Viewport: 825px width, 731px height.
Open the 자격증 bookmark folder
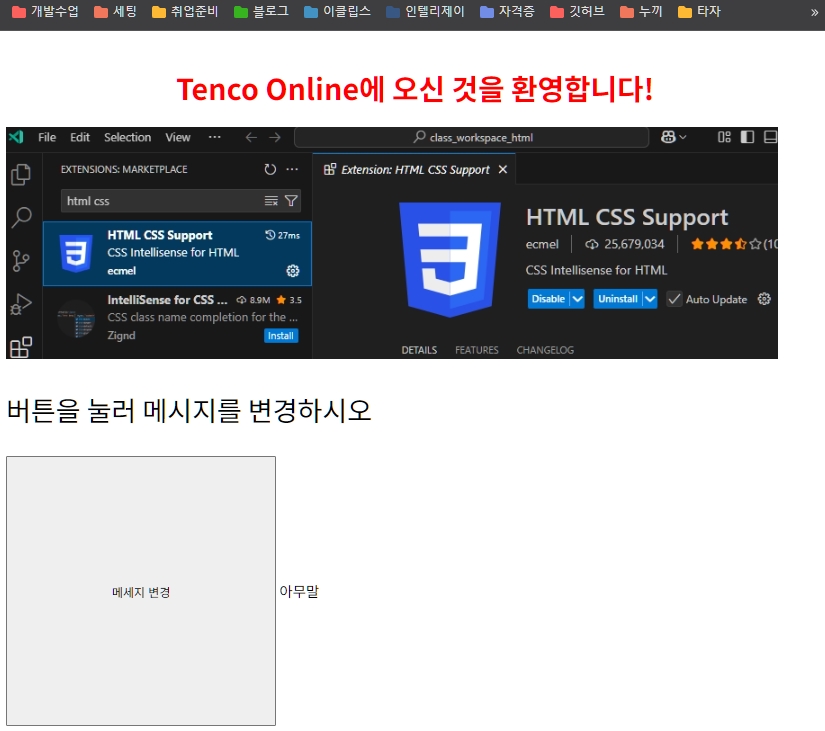coord(508,12)
